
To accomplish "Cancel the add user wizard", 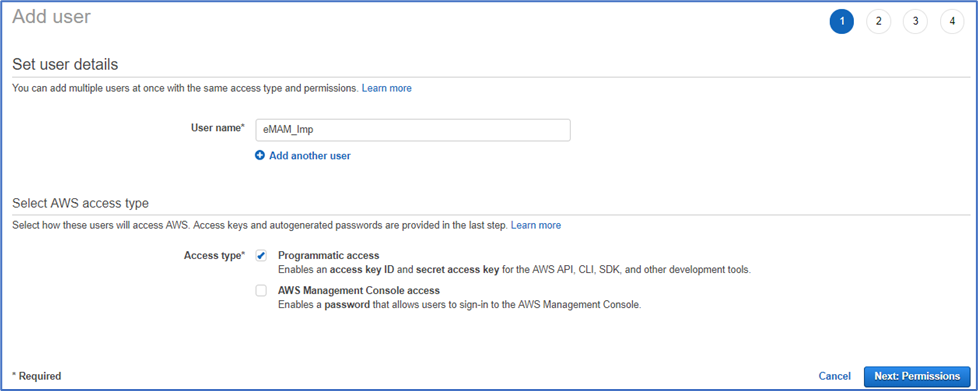I will click(x=835, y=376).
